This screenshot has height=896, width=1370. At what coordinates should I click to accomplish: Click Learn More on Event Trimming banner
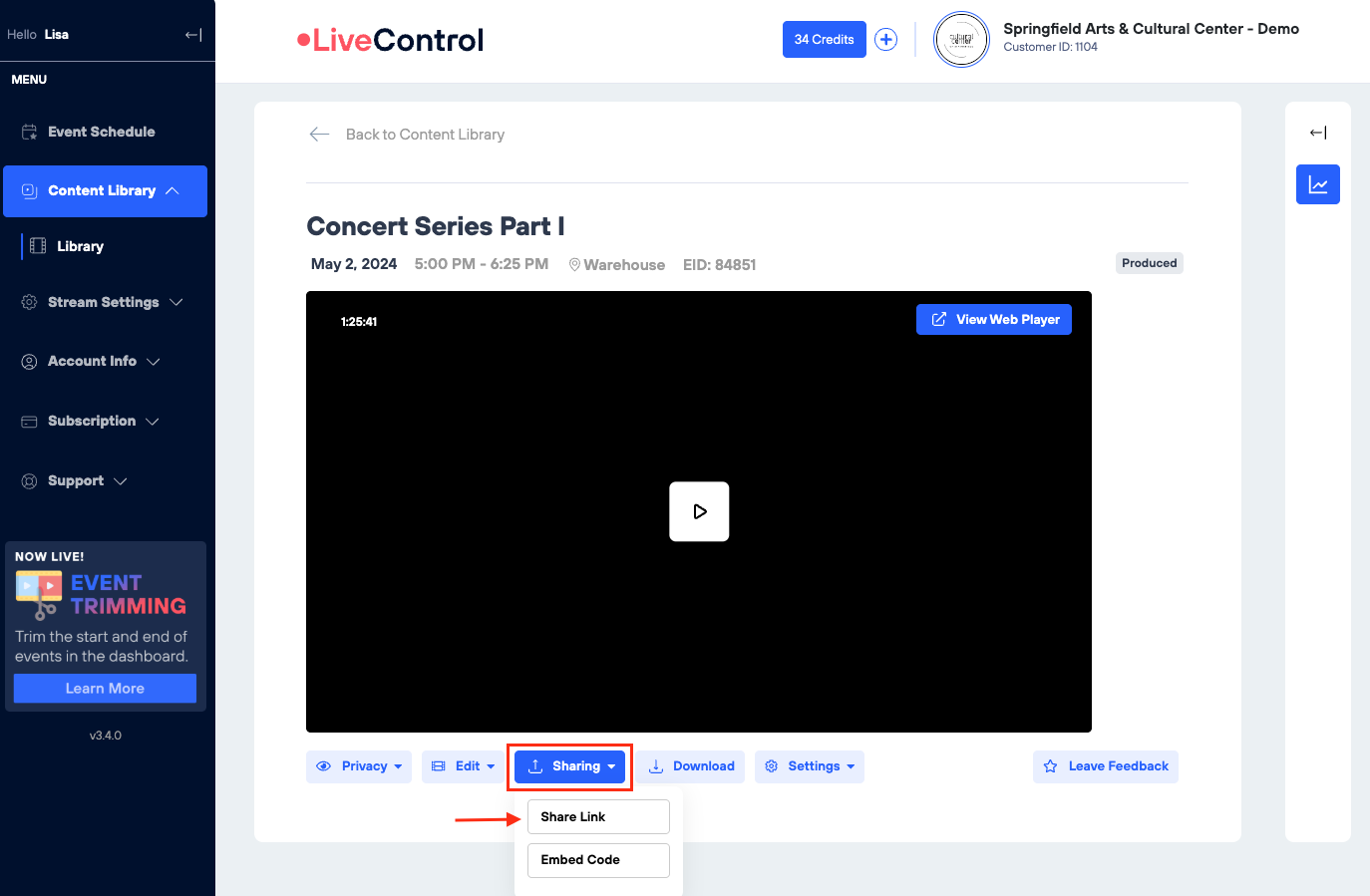pos(105,689)
